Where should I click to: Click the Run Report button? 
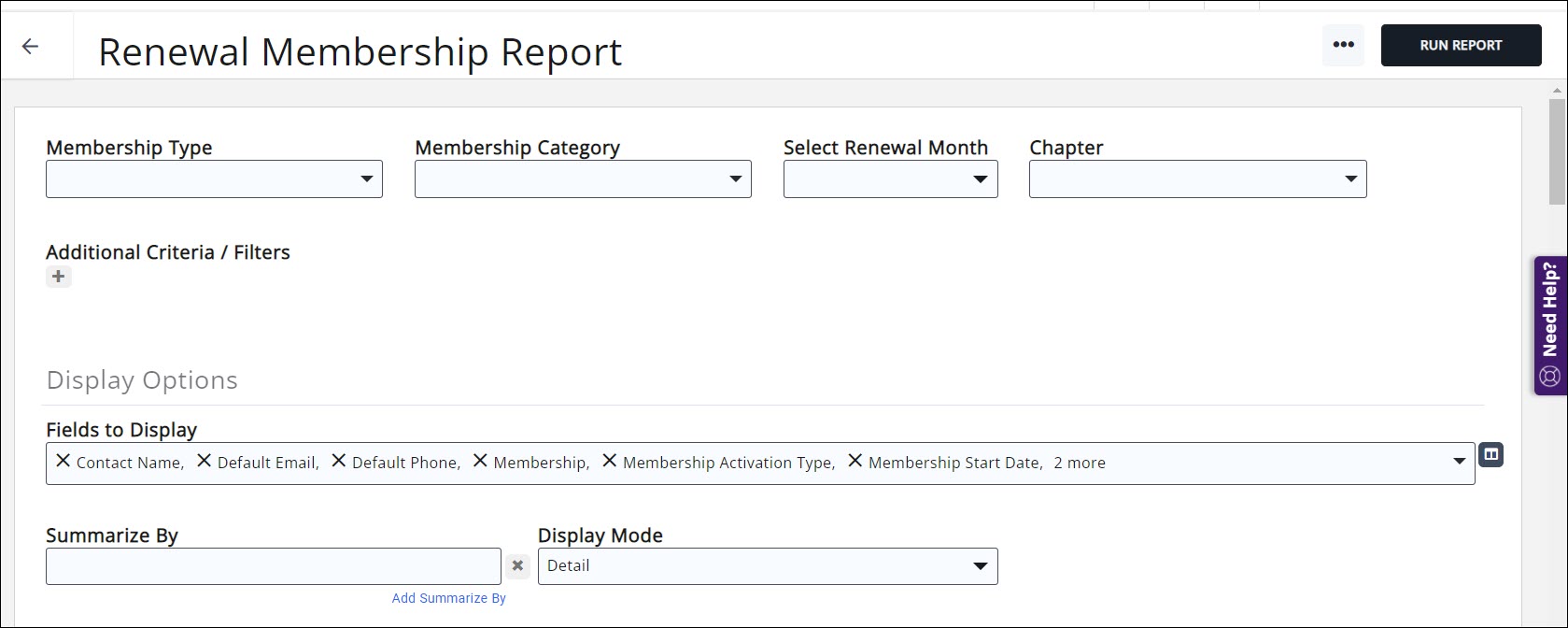pyautogui.click(x=1461, y=45)
